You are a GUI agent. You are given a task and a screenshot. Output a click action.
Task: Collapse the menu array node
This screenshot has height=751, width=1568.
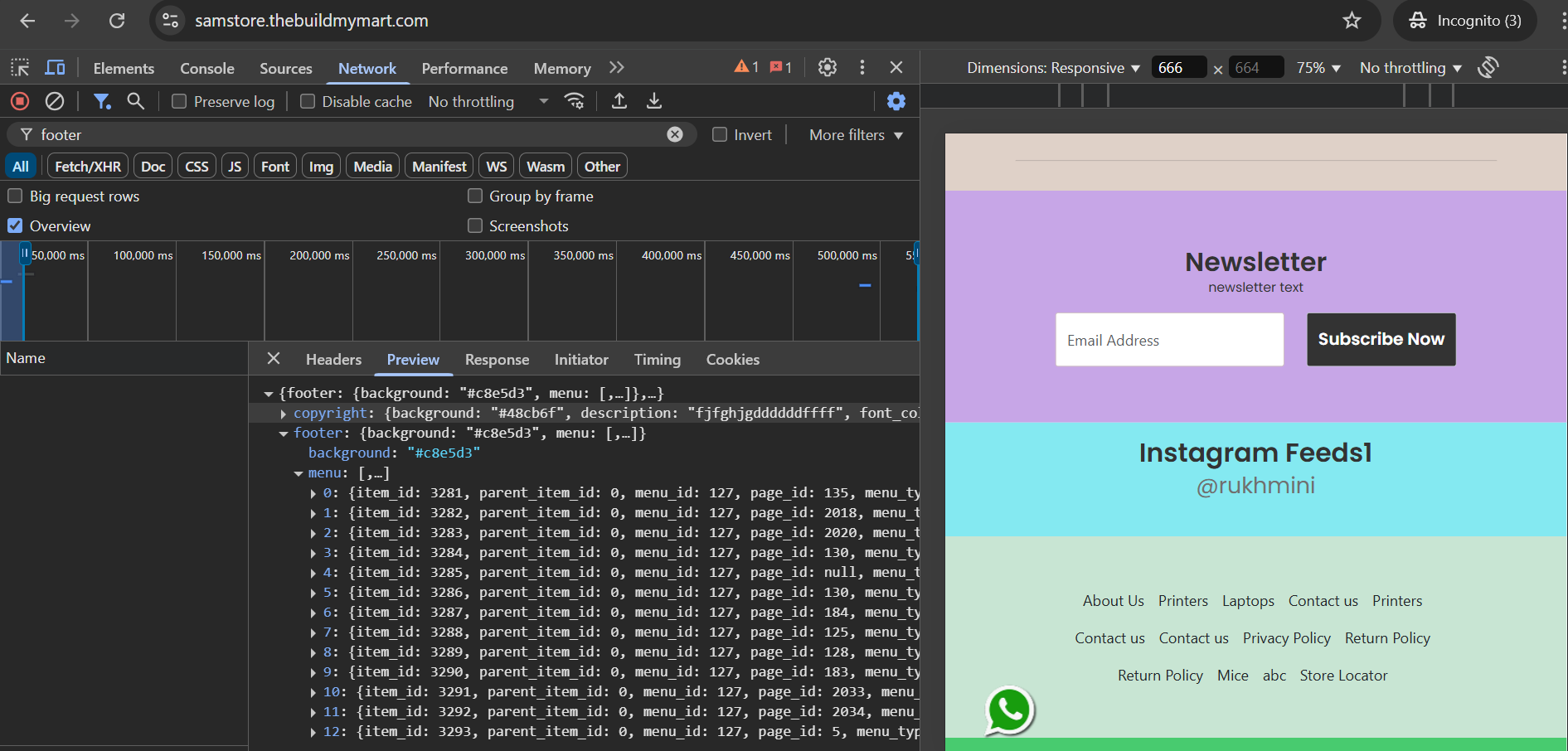[299, 472]
